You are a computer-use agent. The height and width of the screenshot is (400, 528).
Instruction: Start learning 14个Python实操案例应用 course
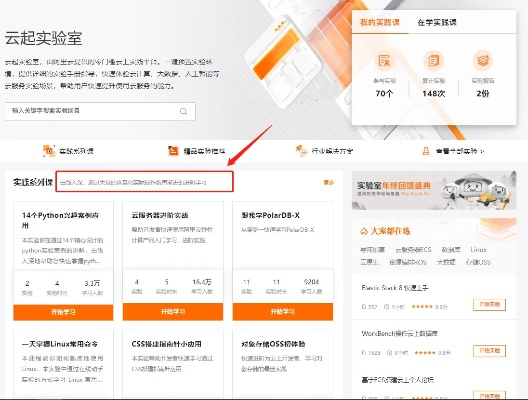pos(63,312)
